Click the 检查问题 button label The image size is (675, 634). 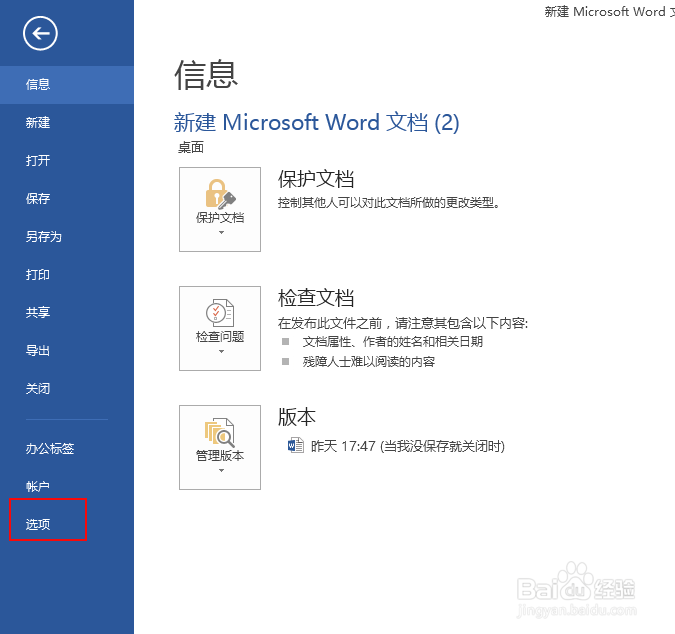220,337
